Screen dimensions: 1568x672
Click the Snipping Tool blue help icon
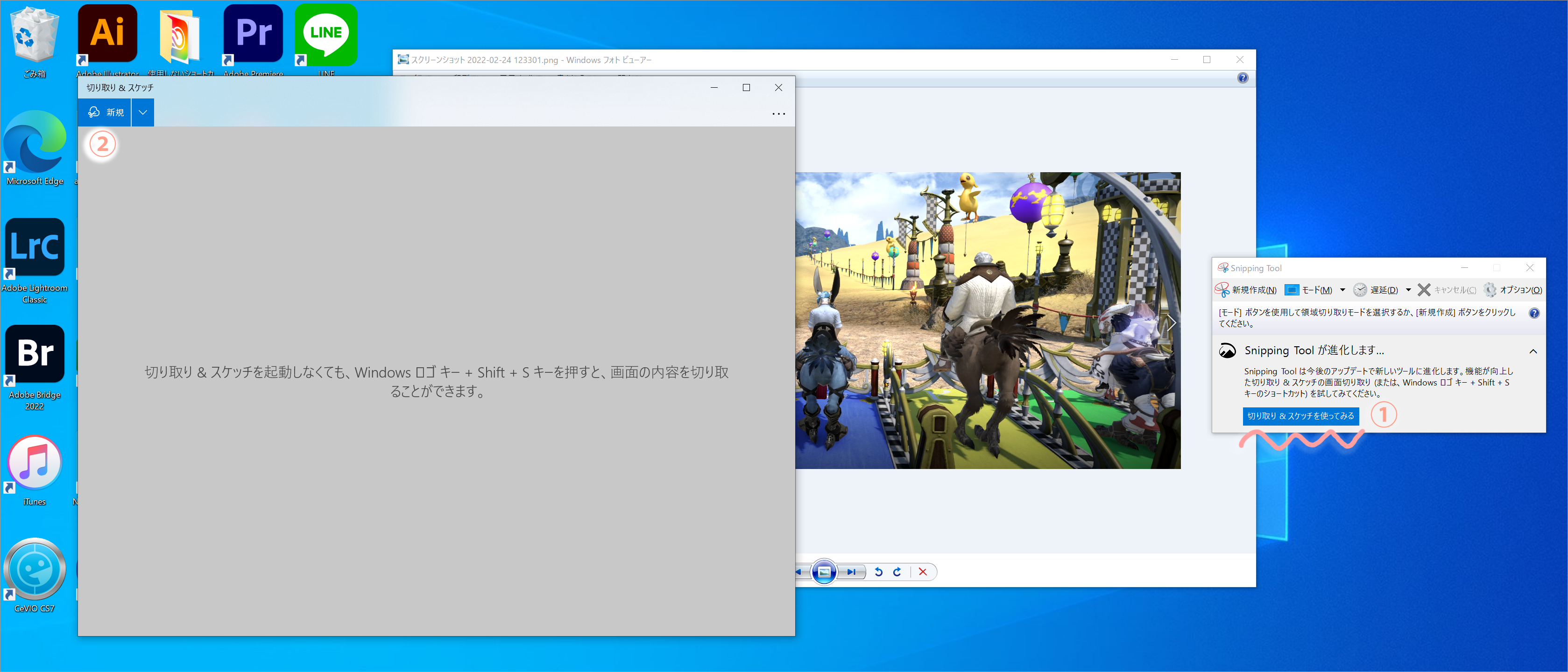coord(1534,313)
